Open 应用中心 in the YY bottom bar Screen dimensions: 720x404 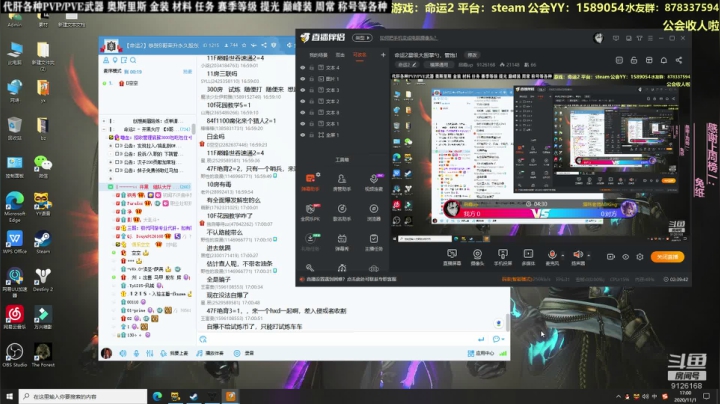481,353
